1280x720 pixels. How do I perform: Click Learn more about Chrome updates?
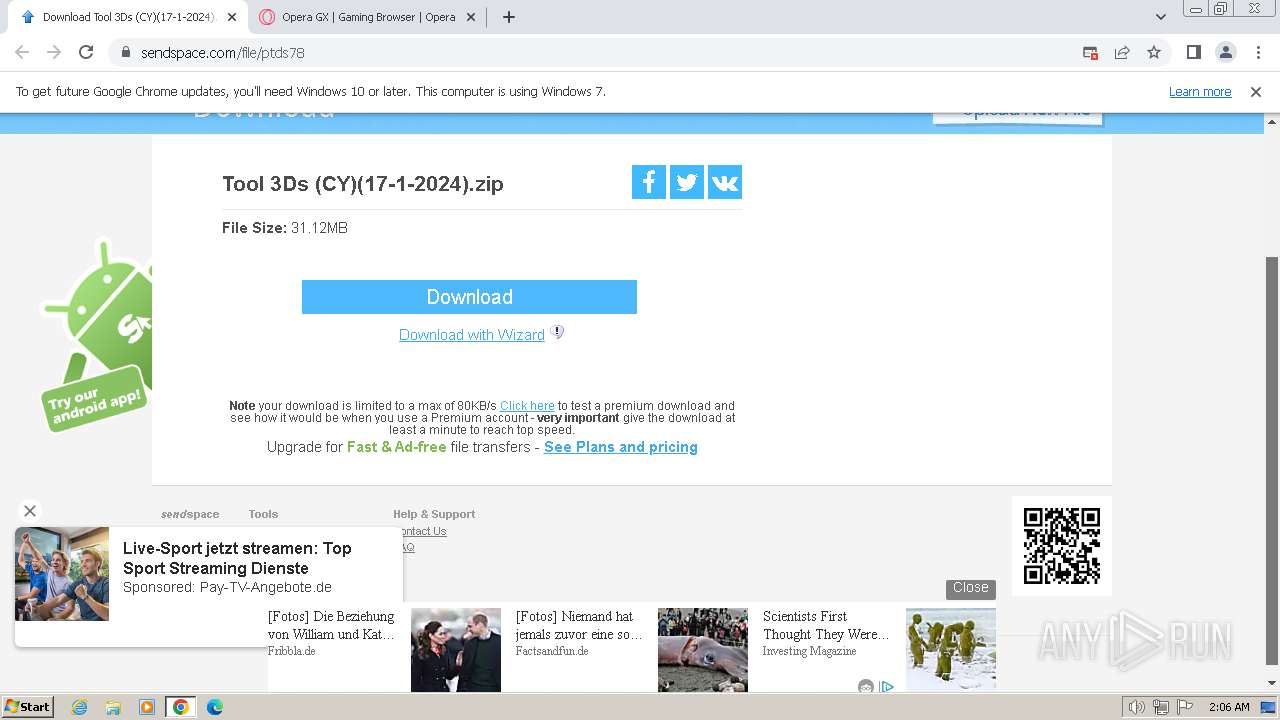1200,91
